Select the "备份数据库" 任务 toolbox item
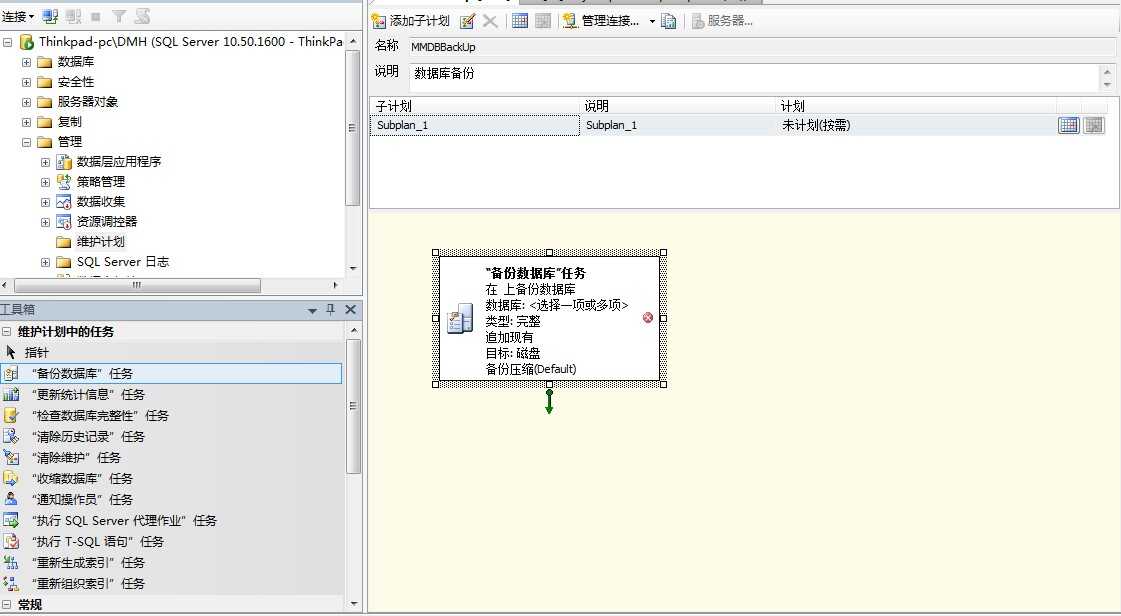Image resolution: width=1121 pixels, height=616 pixels. coord(172,373)
